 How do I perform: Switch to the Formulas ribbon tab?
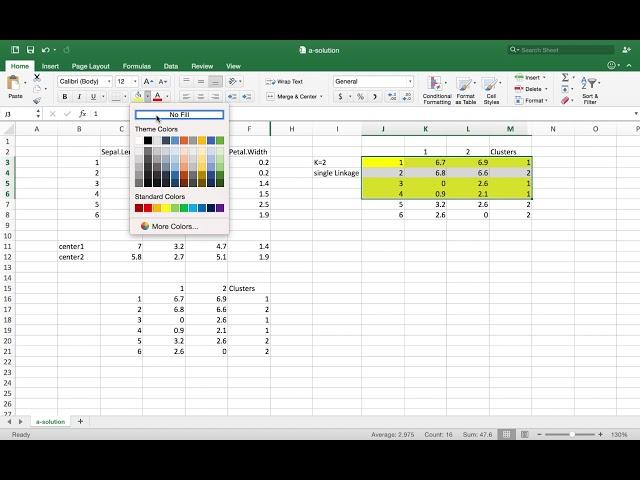coord(136,66)
